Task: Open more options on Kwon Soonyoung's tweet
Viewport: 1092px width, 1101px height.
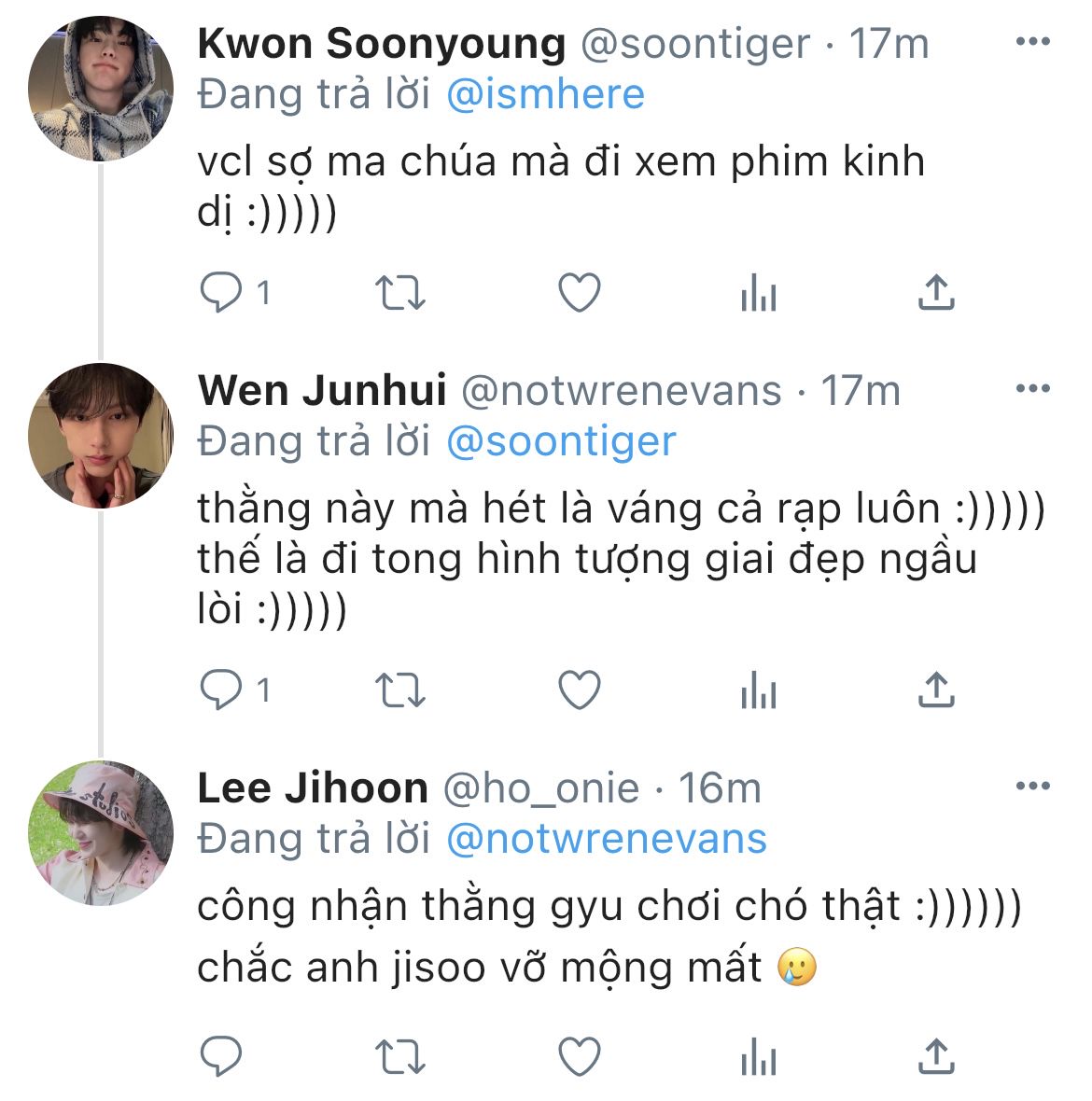Action: (1032, 42)
